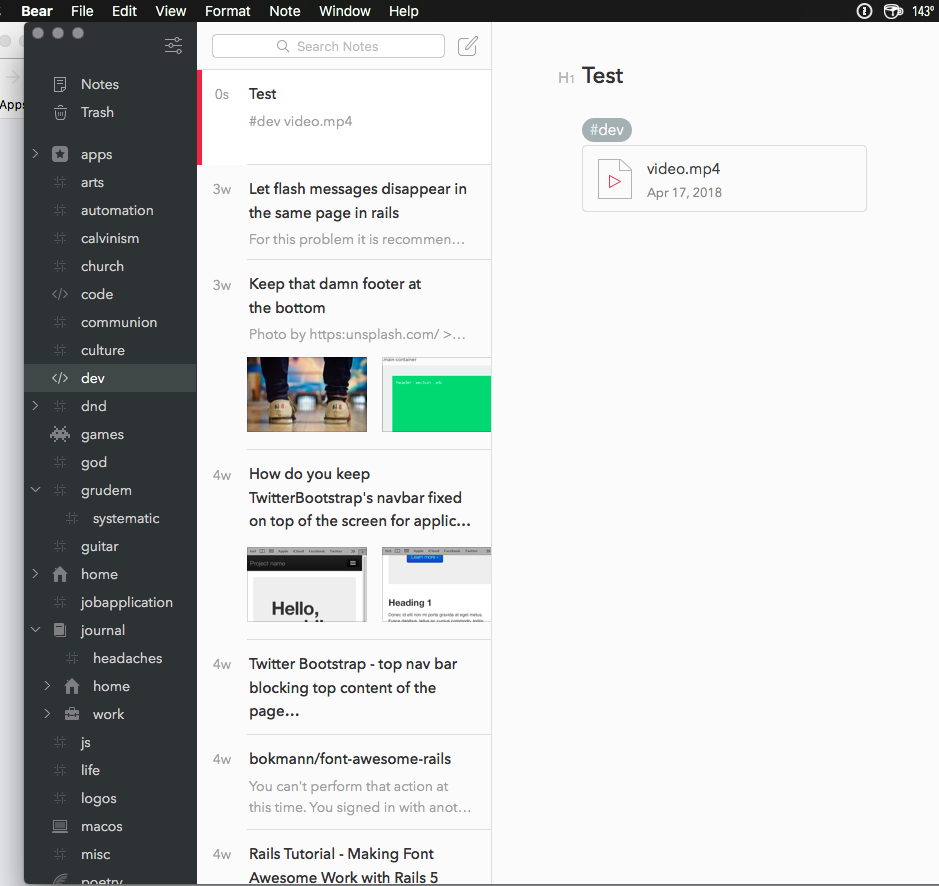Select the Test note in list
Viewport: 939px width, 886px height.
point(345,117)
